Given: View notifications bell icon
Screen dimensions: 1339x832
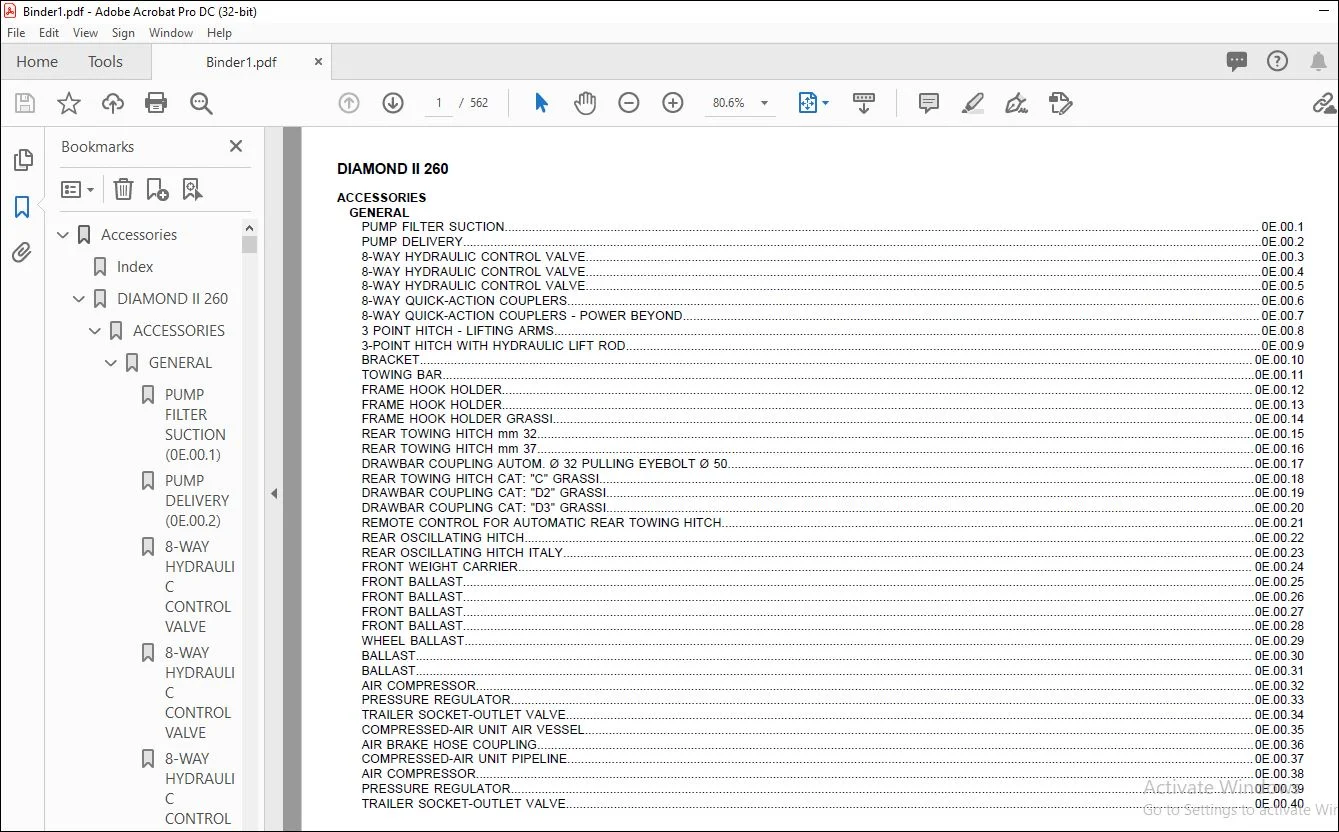Looking at the screenshot, I should coord(1319,61).
